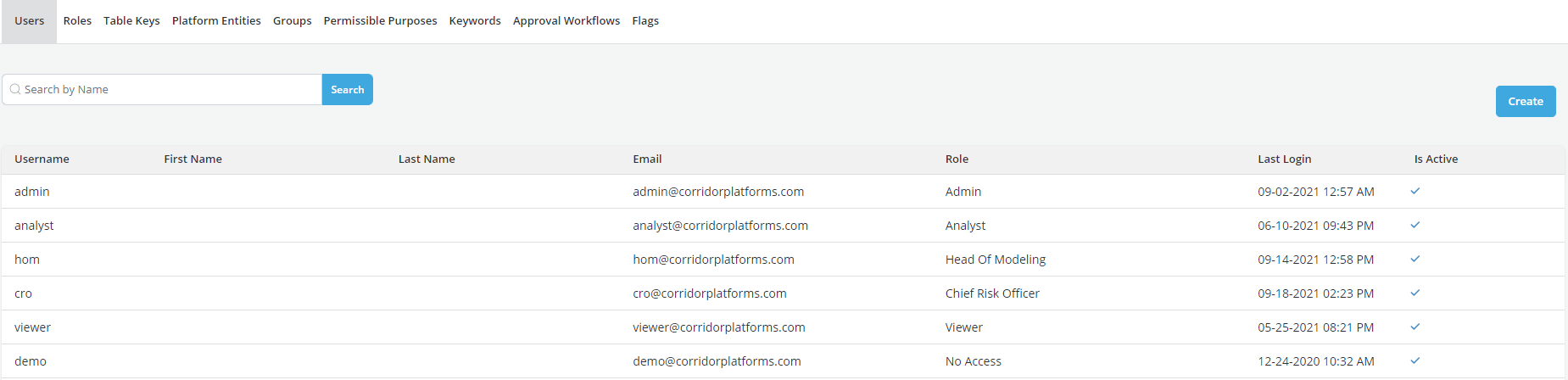Open the Table Keys tab
Screen dimensions: 1568x380
click(131, 20)
